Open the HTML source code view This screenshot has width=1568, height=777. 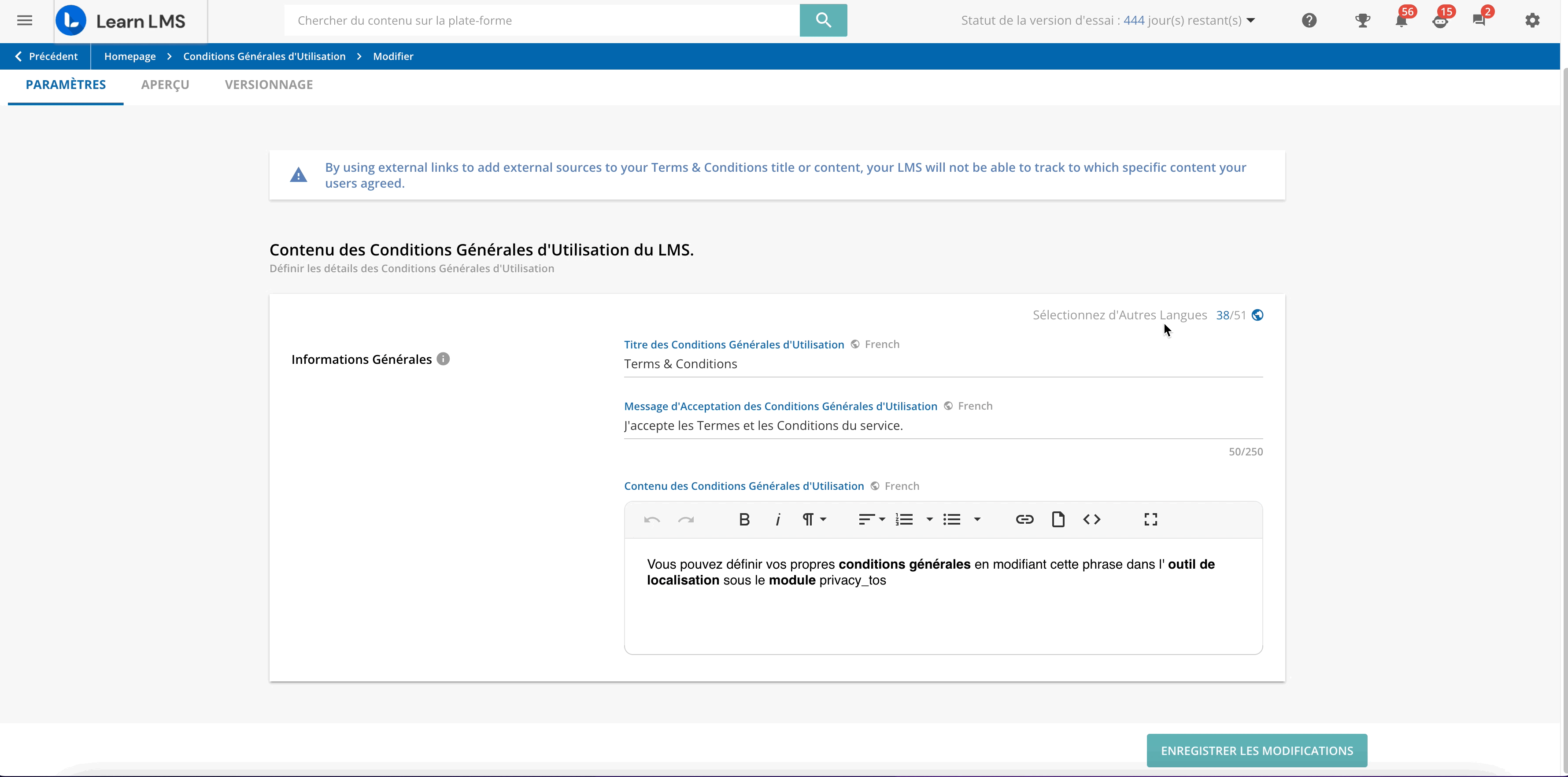1091,519
